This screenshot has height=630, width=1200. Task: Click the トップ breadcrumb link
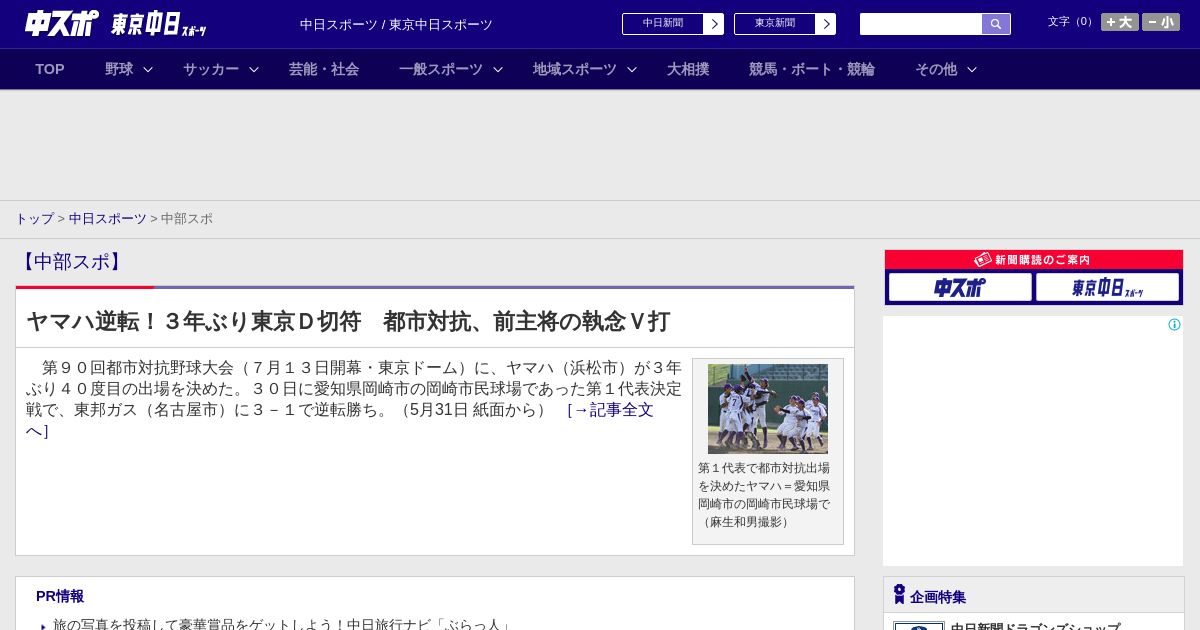pos(34,219)
